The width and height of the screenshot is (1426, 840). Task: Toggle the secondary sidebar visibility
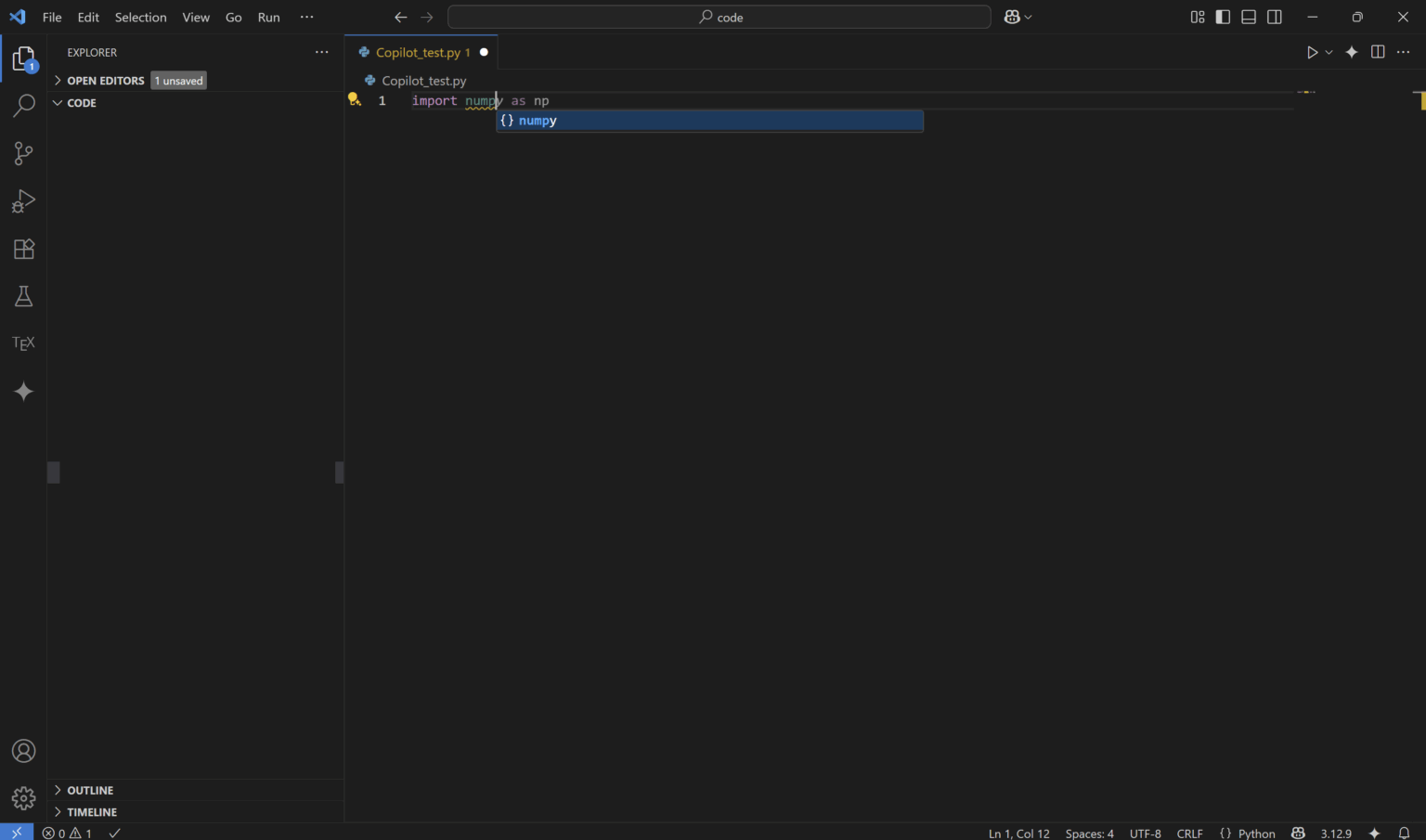1274,16
